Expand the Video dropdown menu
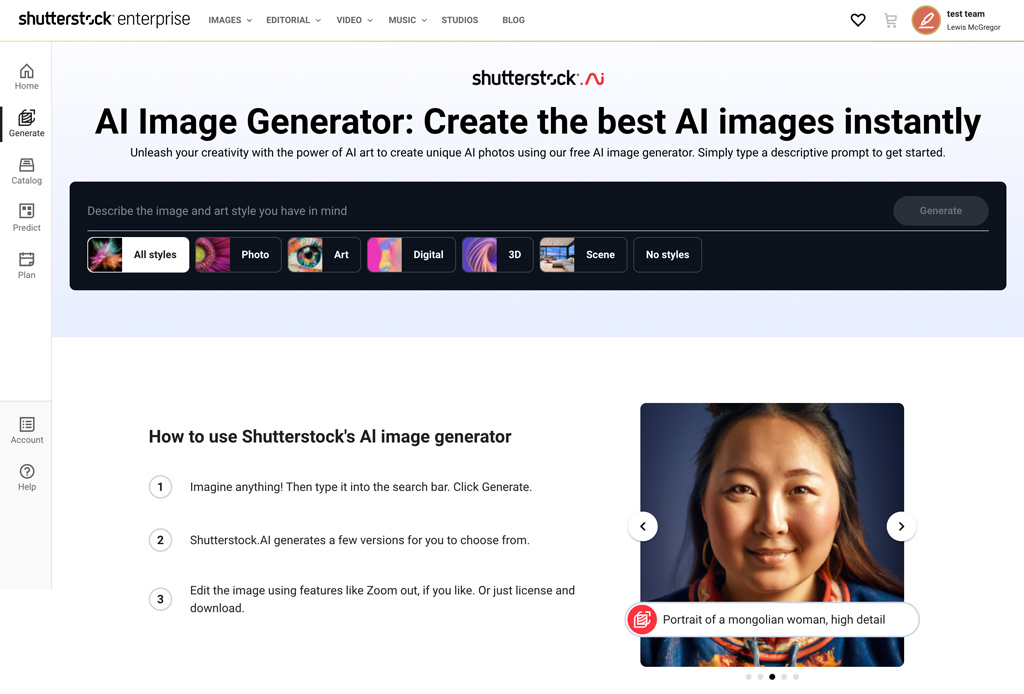 [354, 20]
